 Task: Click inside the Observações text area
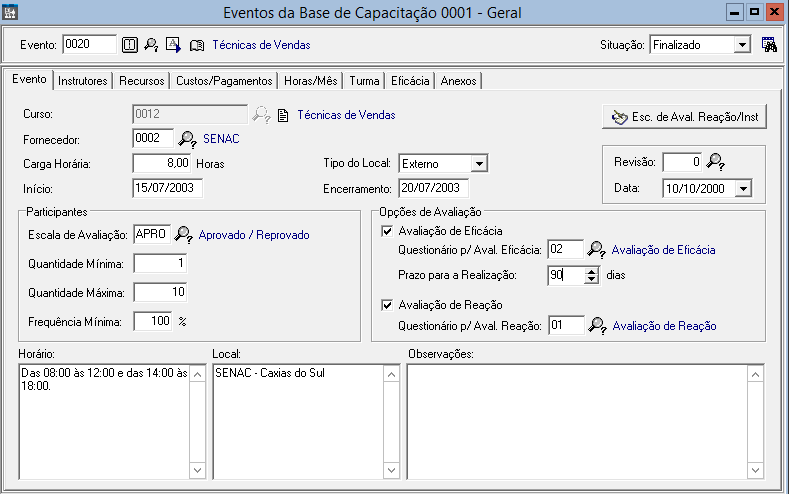578,420
